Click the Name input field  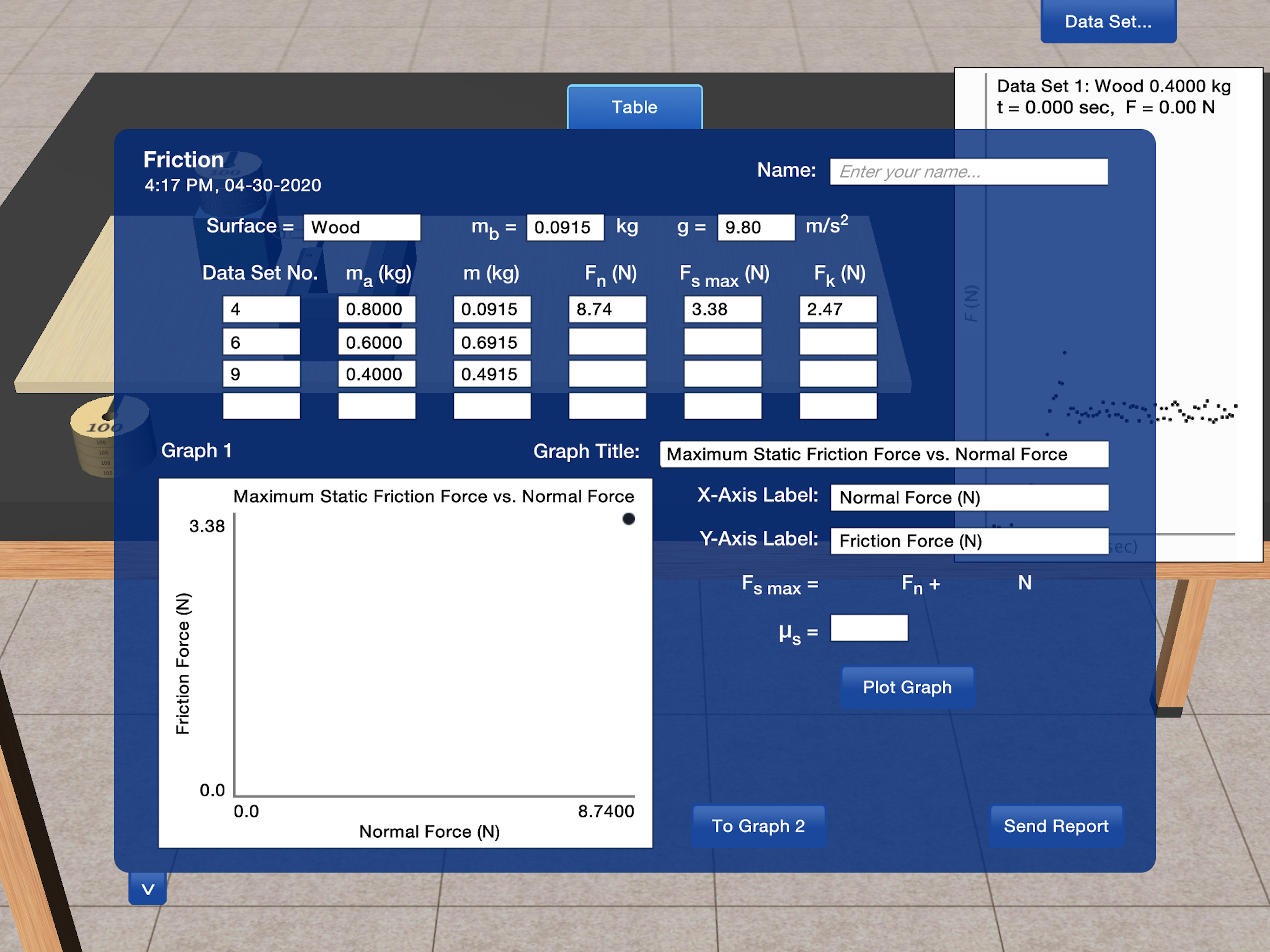[x=969, y=172]
